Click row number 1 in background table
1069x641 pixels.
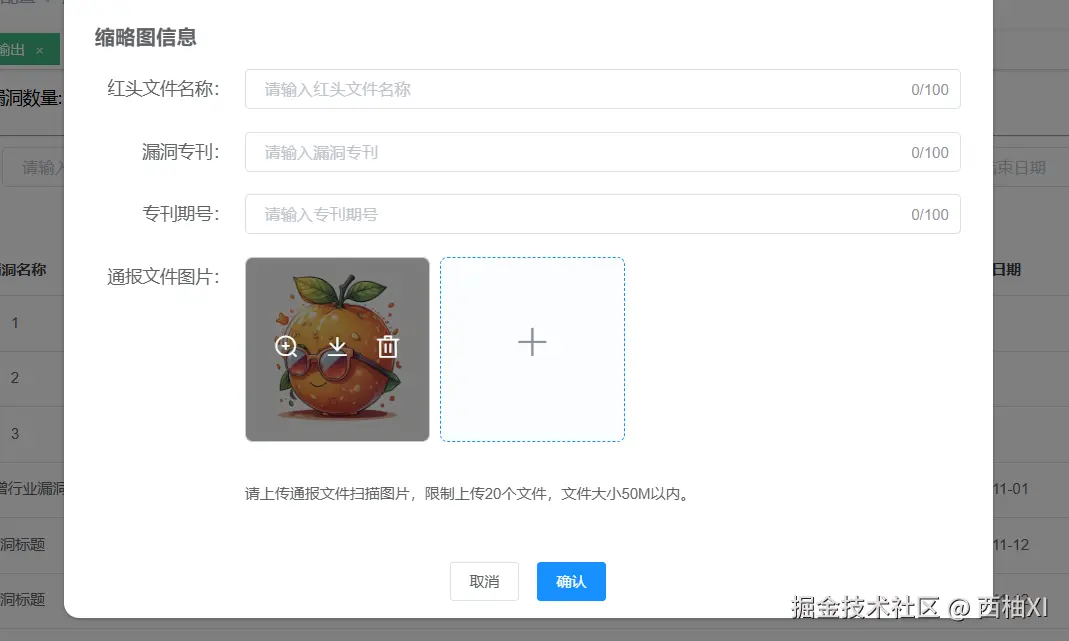15,323
